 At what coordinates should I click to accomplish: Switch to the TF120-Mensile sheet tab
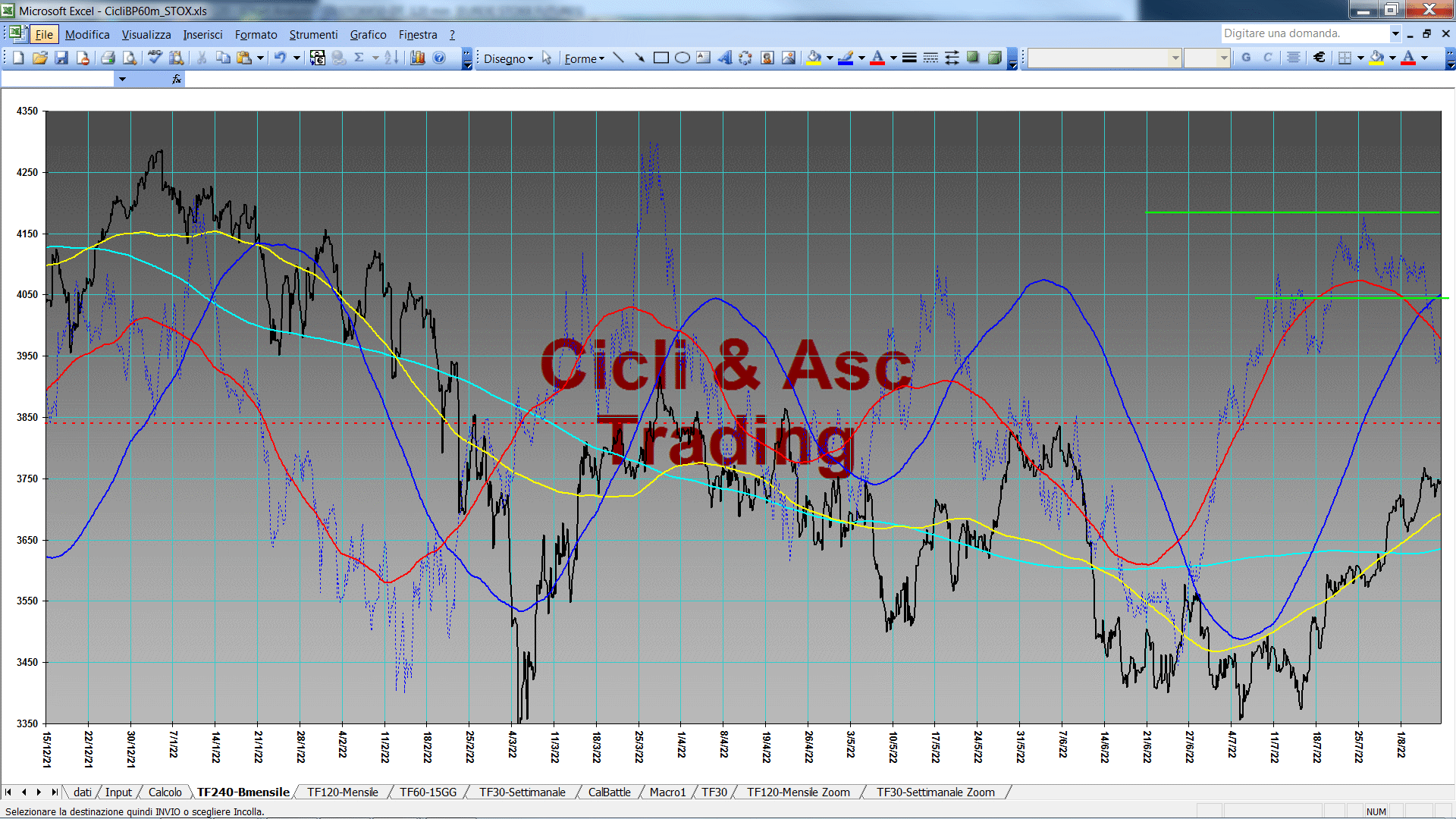342,792
